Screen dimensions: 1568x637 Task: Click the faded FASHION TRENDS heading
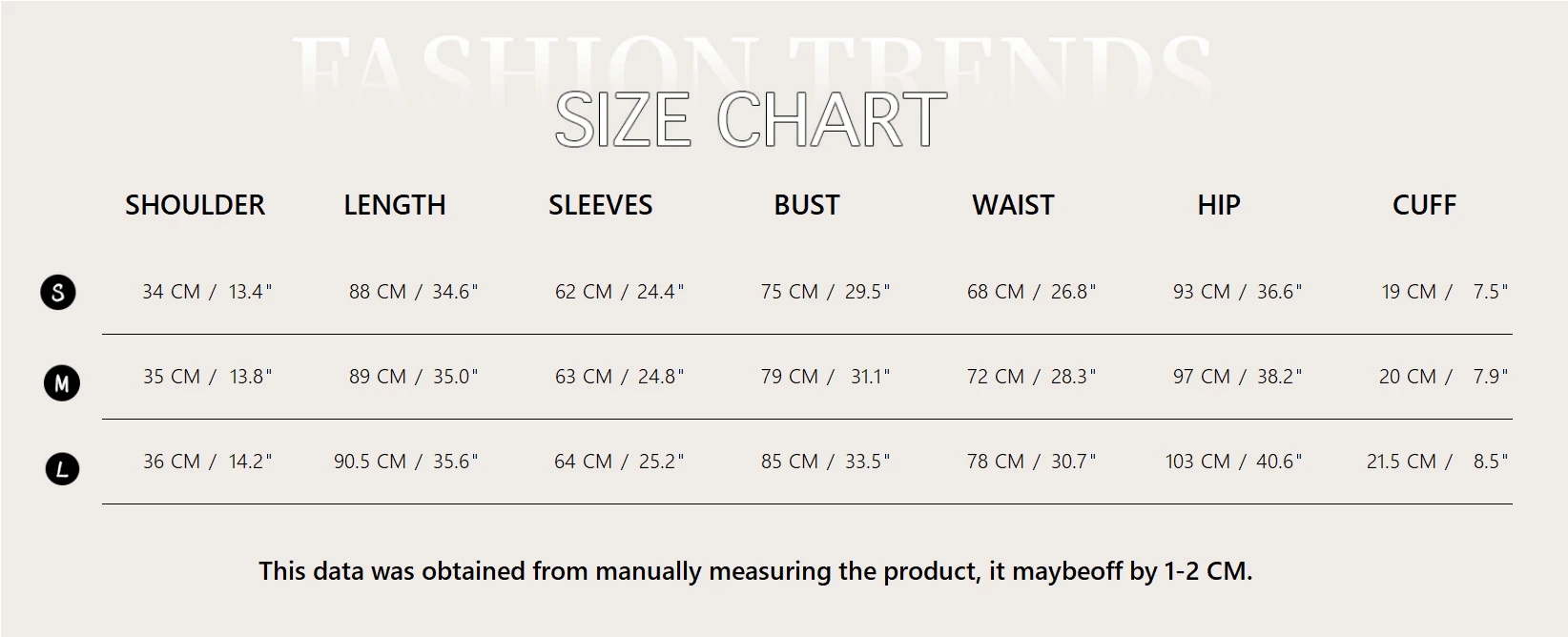(752, 69)
